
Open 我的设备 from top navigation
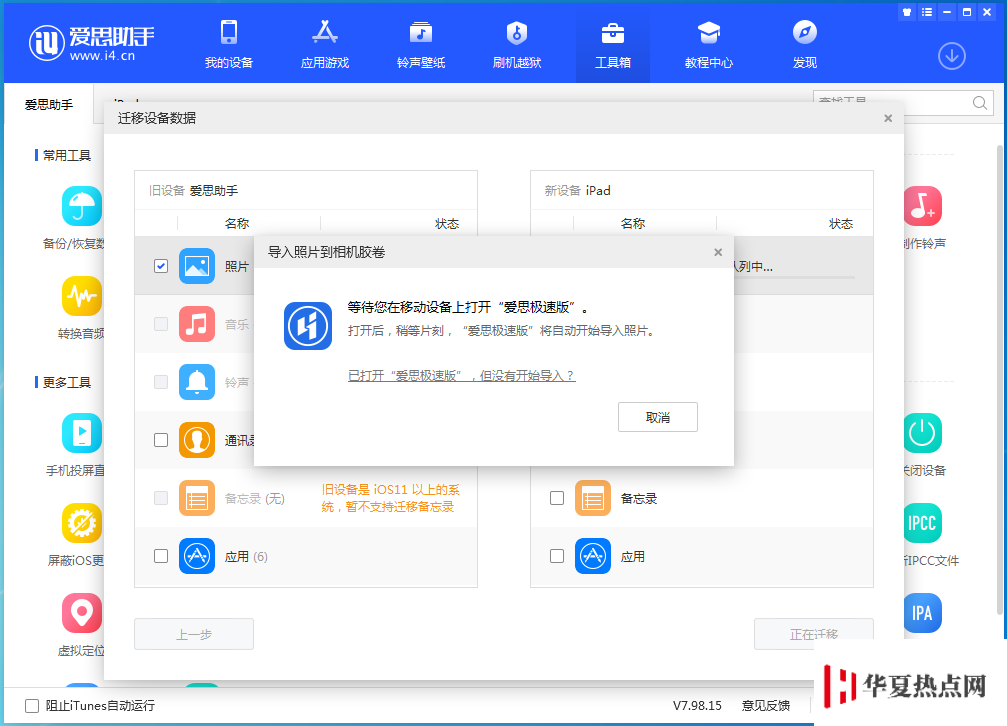pyautogui.click(x=229, y=44)
